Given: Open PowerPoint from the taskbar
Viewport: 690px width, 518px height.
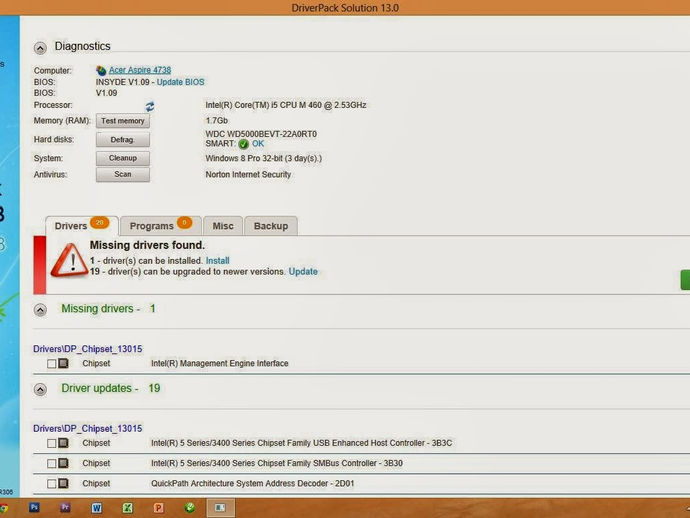Looking at the screenshot, I should tap(158, 508).
